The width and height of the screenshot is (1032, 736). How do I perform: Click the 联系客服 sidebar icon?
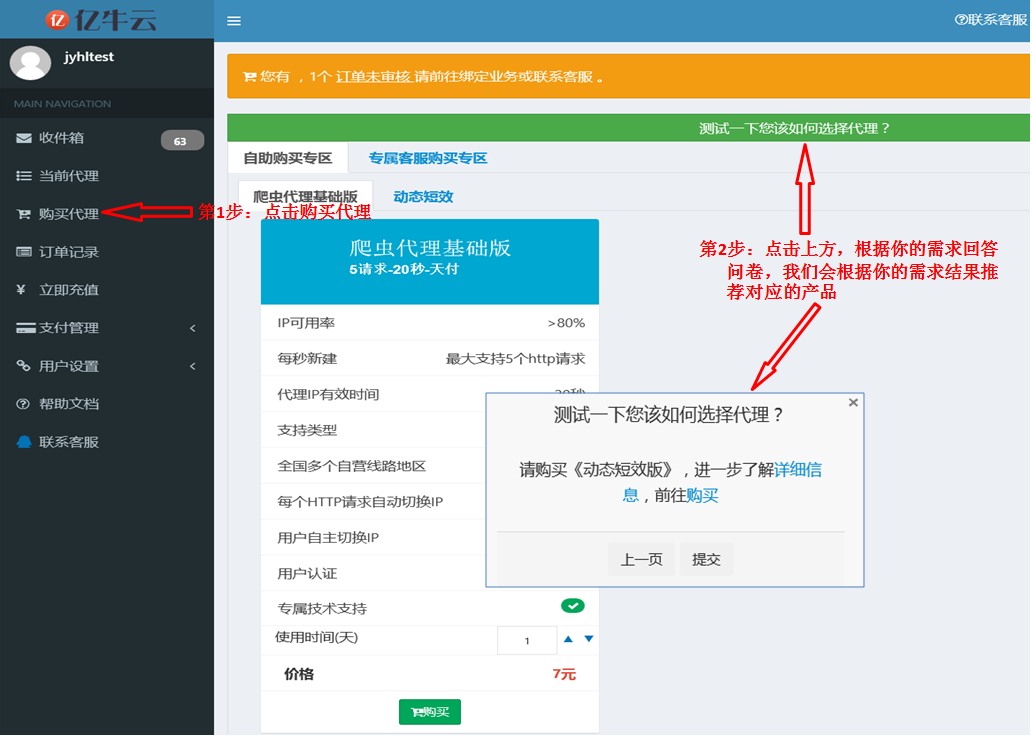click(x=24, y=442)
